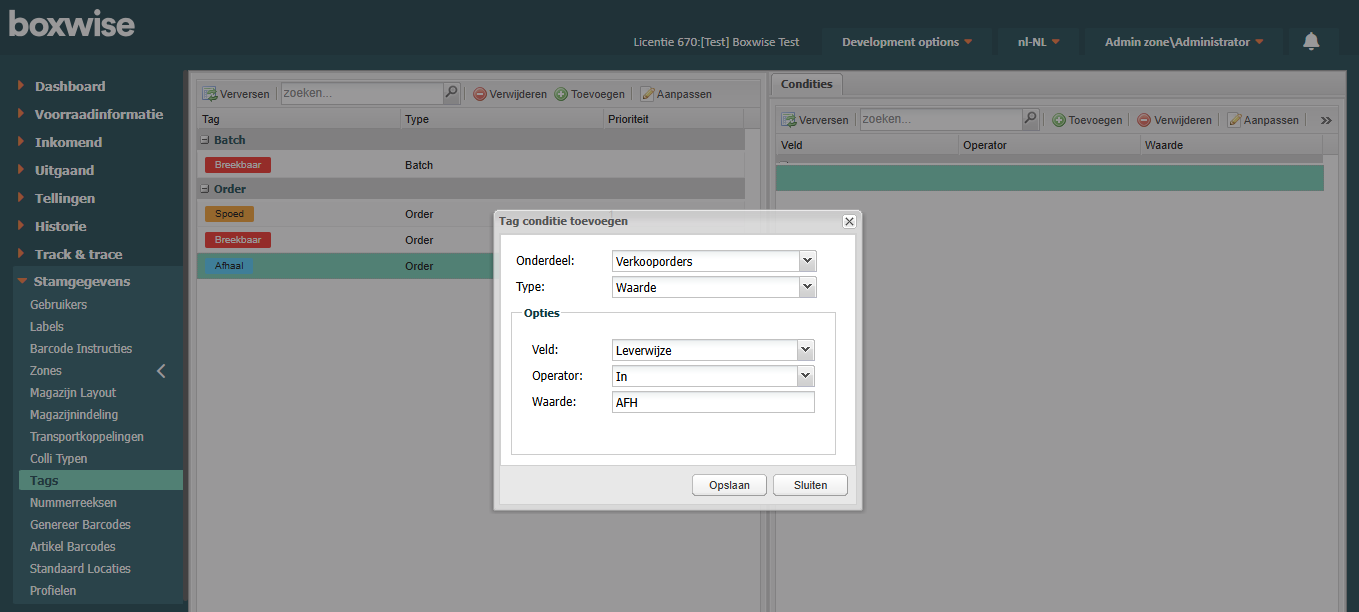Open the Development options menu

point(907,42)
